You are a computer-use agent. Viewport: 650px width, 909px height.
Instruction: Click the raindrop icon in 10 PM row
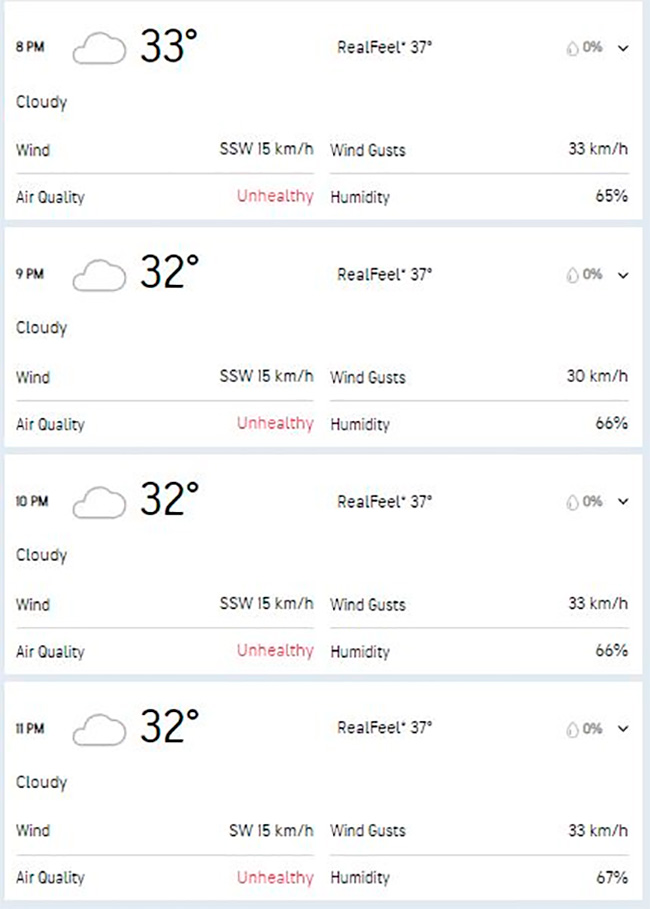coord(572,502)
